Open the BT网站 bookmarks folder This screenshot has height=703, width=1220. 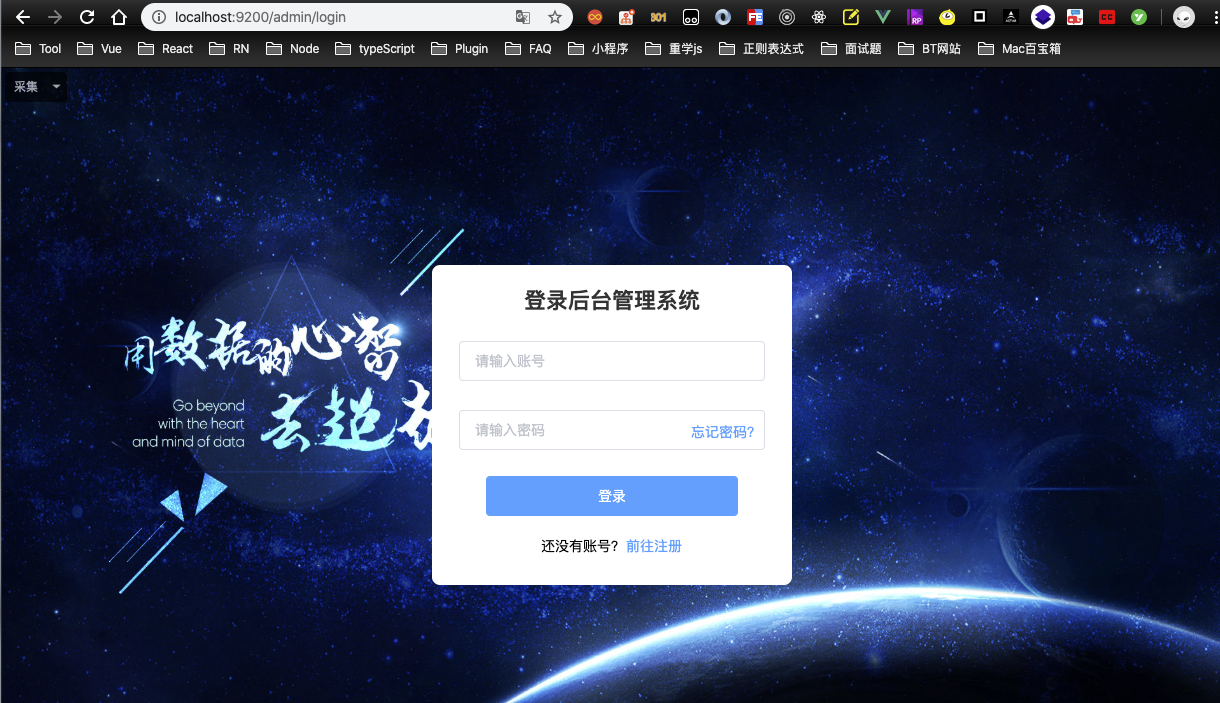coord(930,48)
